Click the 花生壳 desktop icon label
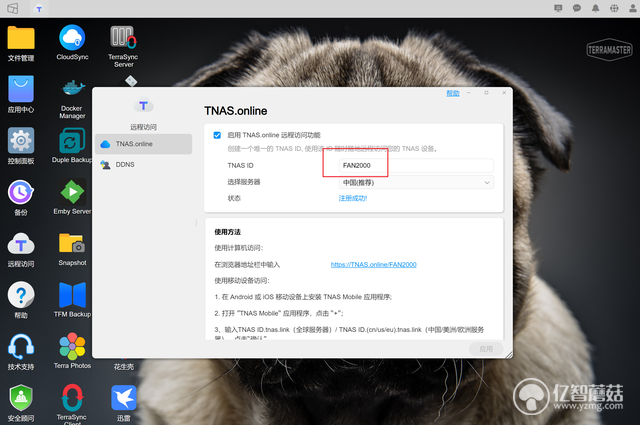Screen dimensions: 640x425 [124, 367]
